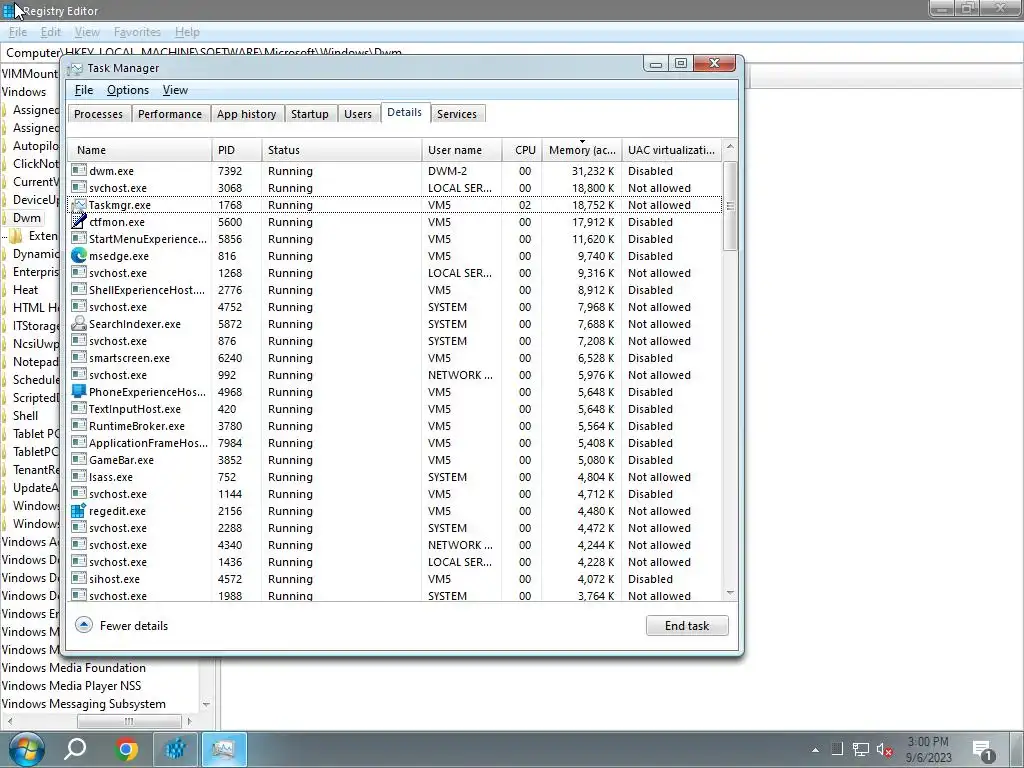Click PID 7392 cell
The height and width of the screenshot is (768, 1024).
click(230, 170)
